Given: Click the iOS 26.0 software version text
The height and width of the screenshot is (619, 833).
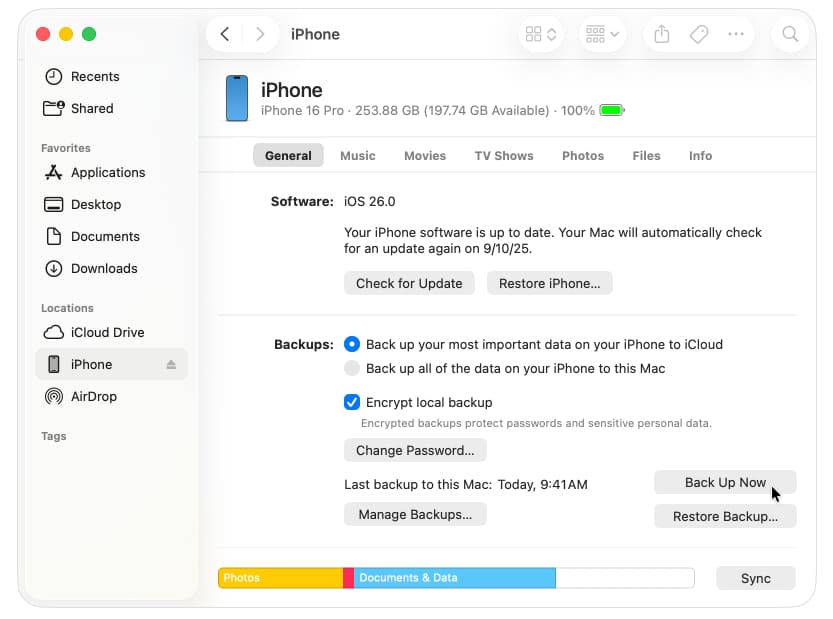Looking at the screenshot, I should 369,202.
